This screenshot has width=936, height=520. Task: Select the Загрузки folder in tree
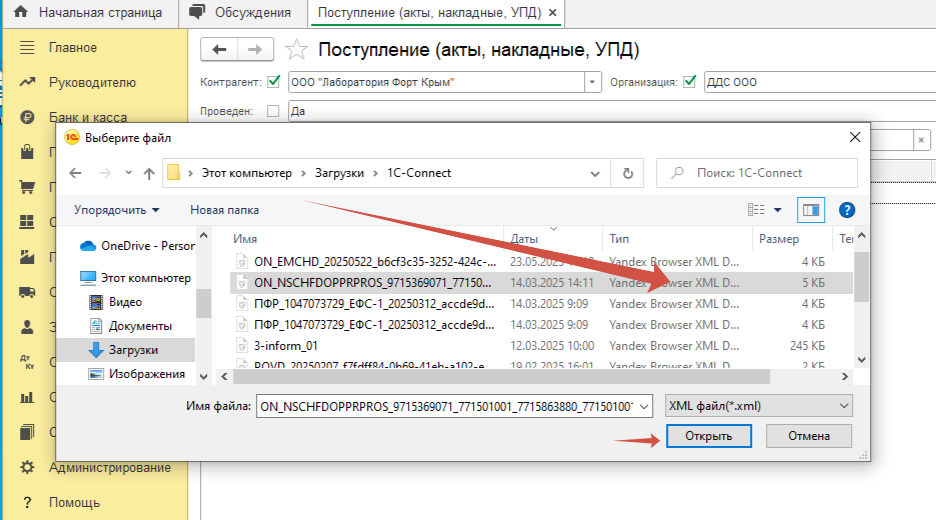point(132,350)
